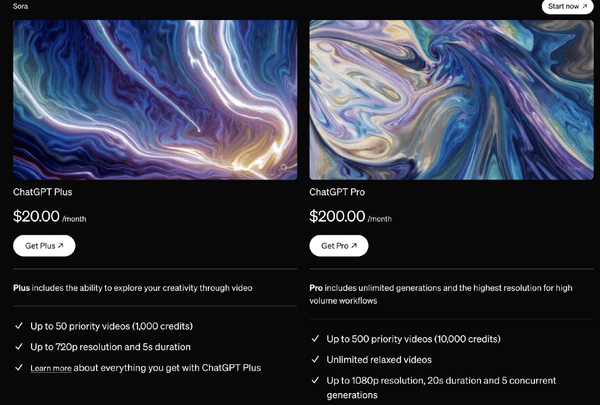Click checkmark beside 500 priority videos
Viewport: 600px width, 405px height.
tap(315, 338)
